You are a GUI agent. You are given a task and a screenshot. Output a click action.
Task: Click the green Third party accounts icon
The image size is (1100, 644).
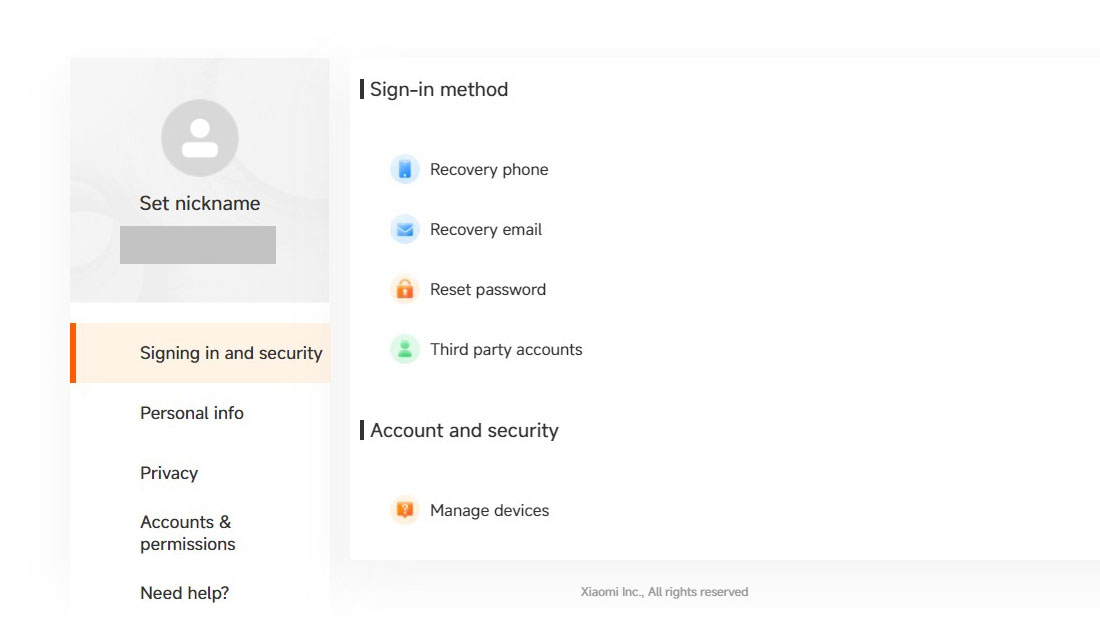tap(404, 349)
